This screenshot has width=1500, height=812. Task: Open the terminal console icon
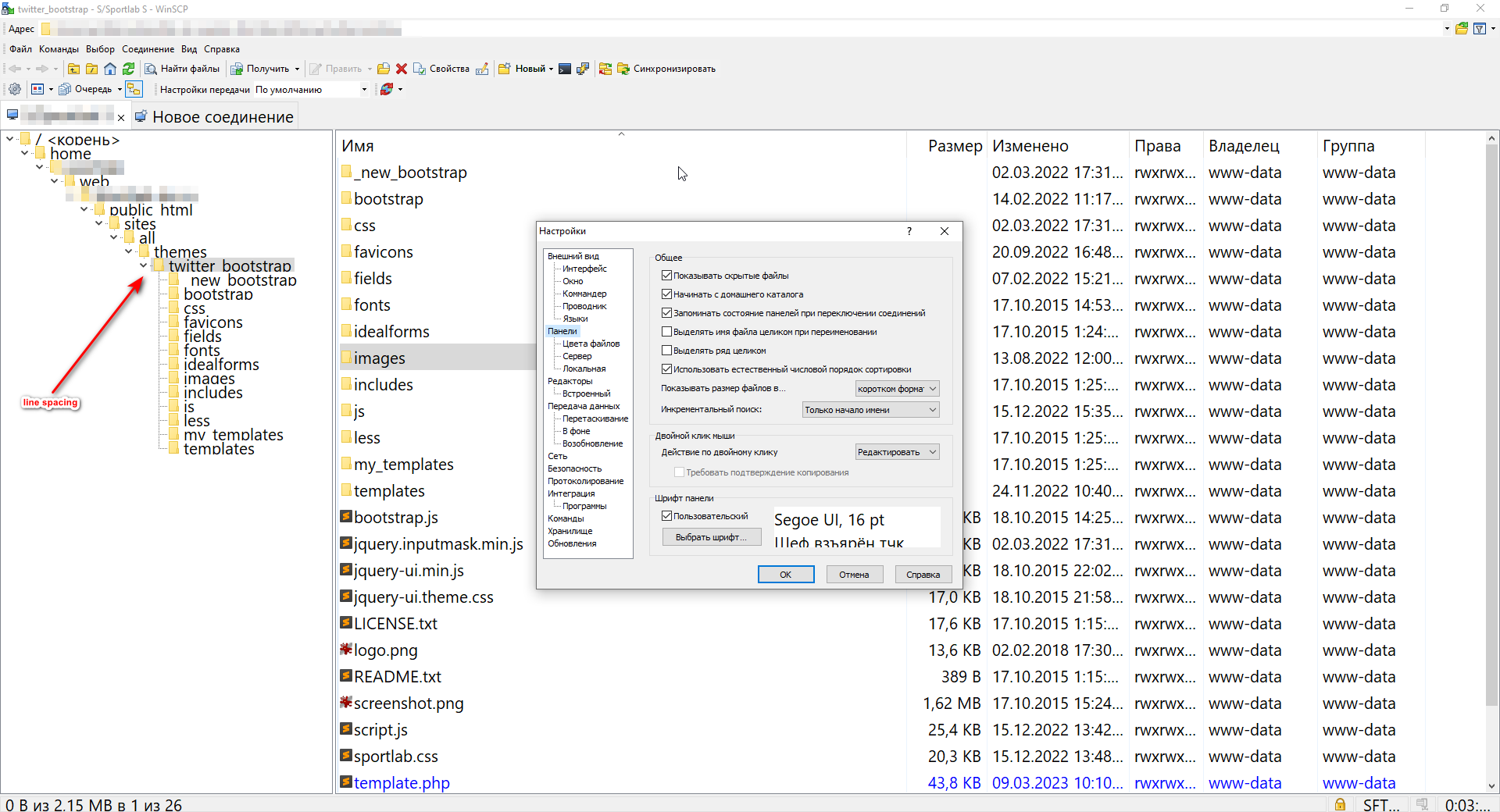565,69
